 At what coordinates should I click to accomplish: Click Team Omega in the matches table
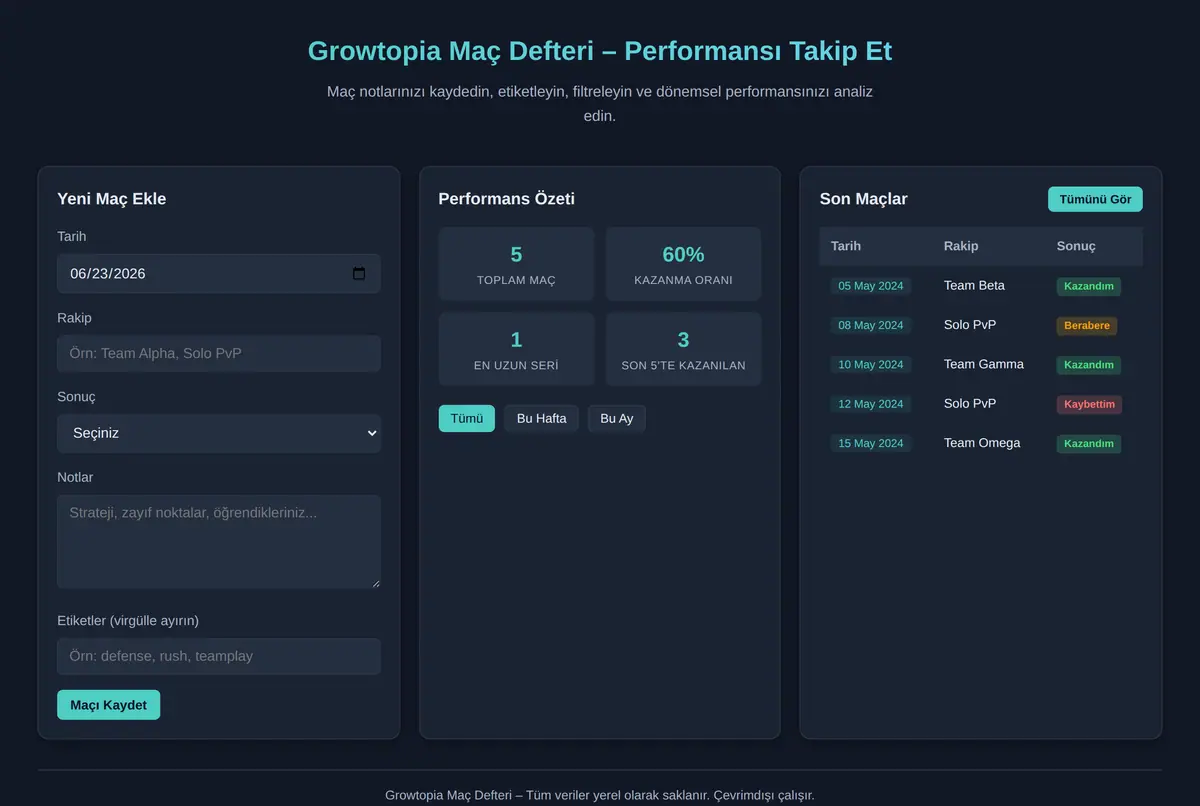[x=982, y=442]
